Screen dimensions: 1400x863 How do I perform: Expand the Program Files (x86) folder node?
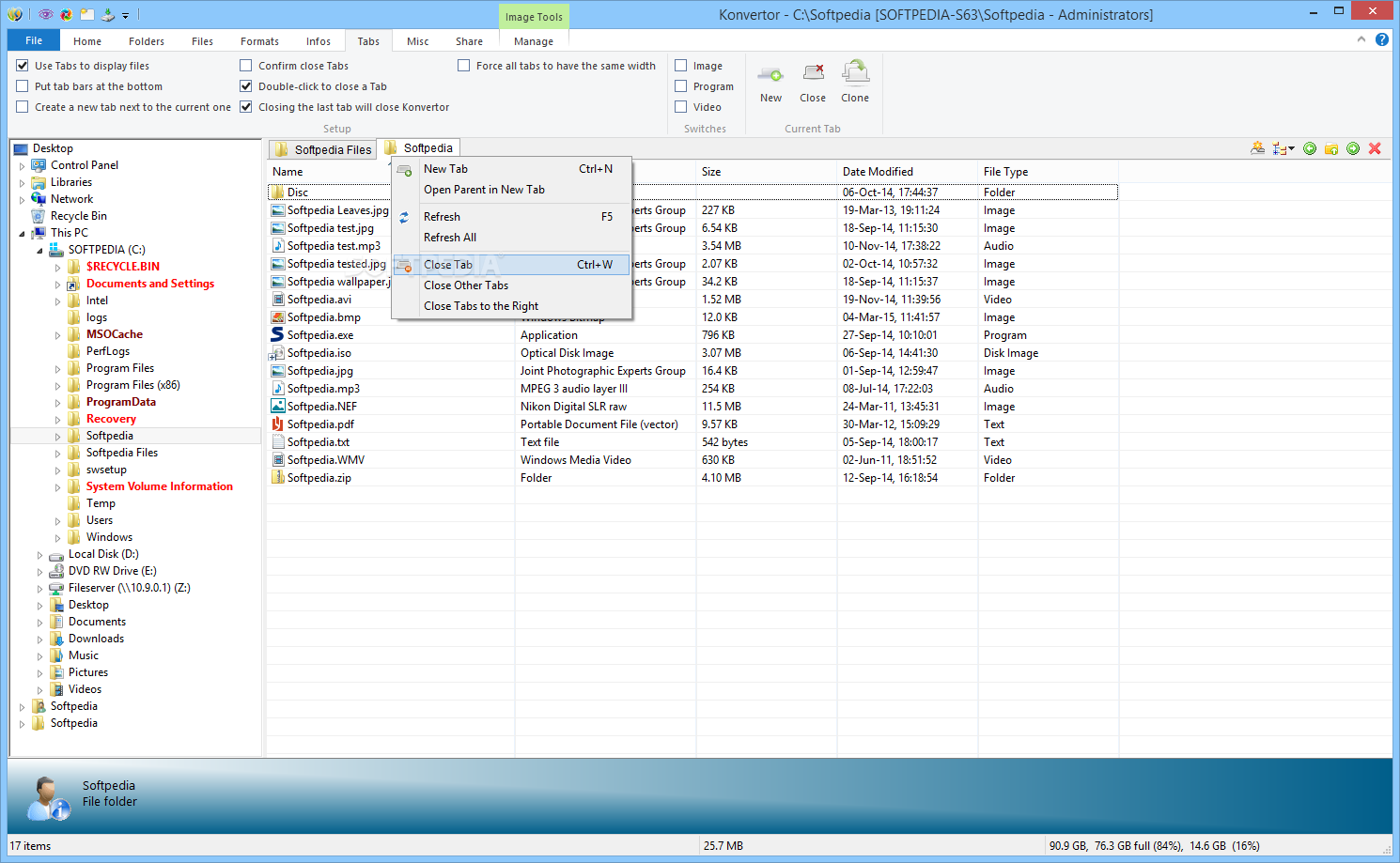(x=57, y=386)
